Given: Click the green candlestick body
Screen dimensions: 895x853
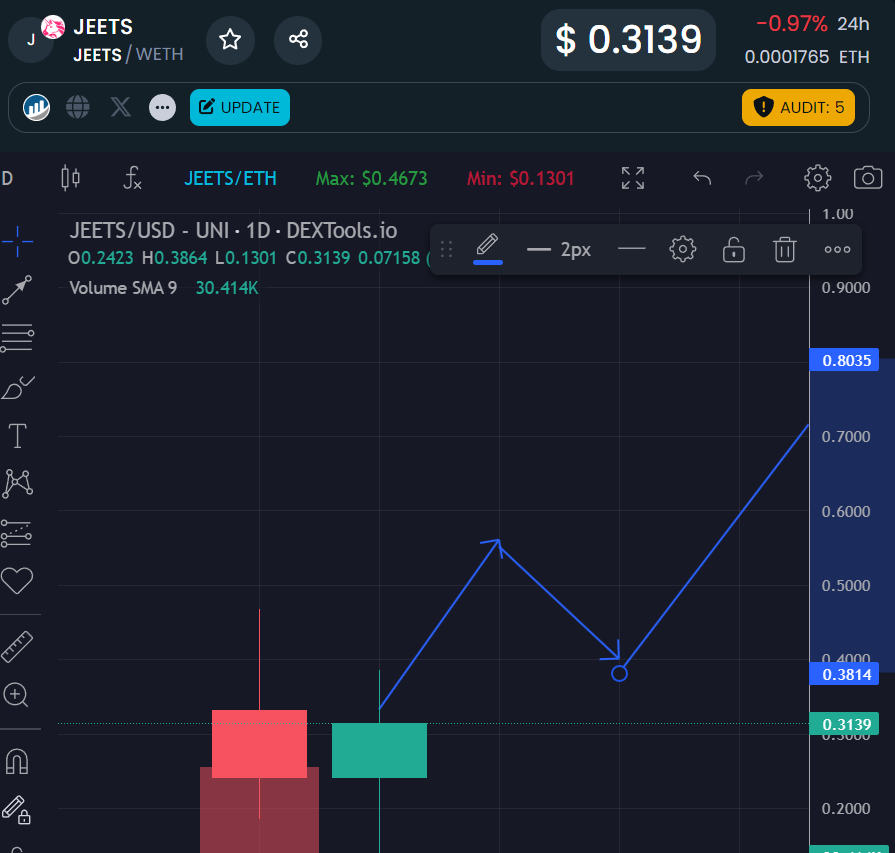Looking at the screenshot, I should coord(380,750).
